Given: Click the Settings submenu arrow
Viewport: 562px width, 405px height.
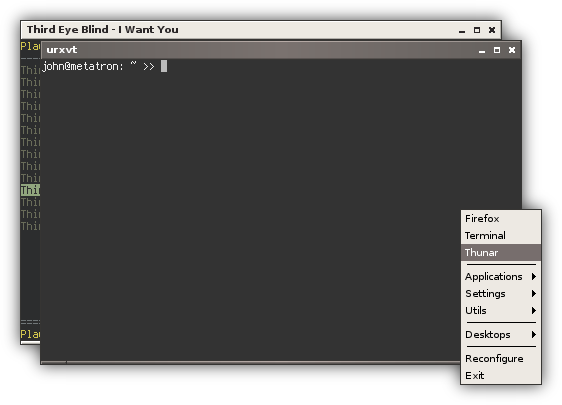Looking at the screenshot, I should click(x=534, y=294).
